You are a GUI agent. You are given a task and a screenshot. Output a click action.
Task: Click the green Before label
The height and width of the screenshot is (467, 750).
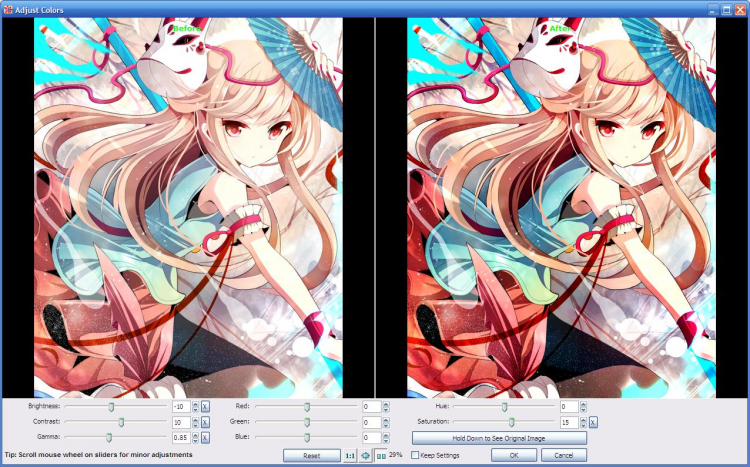187,29
